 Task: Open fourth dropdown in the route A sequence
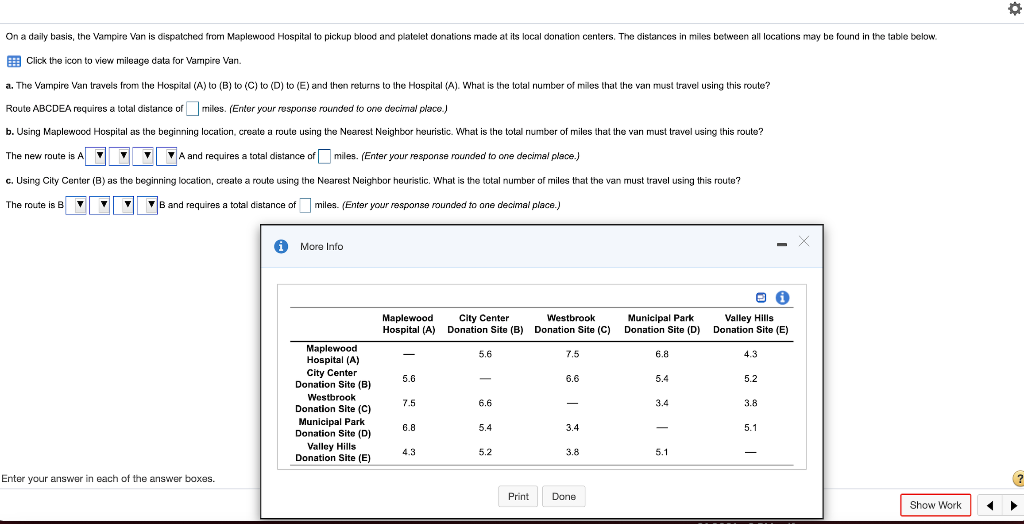pyautogui.click(x=167, y=156)
